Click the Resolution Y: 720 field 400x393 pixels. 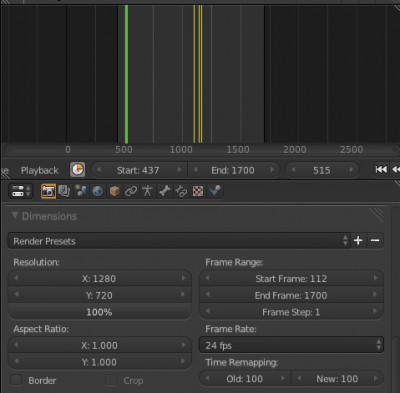(99, 295)
